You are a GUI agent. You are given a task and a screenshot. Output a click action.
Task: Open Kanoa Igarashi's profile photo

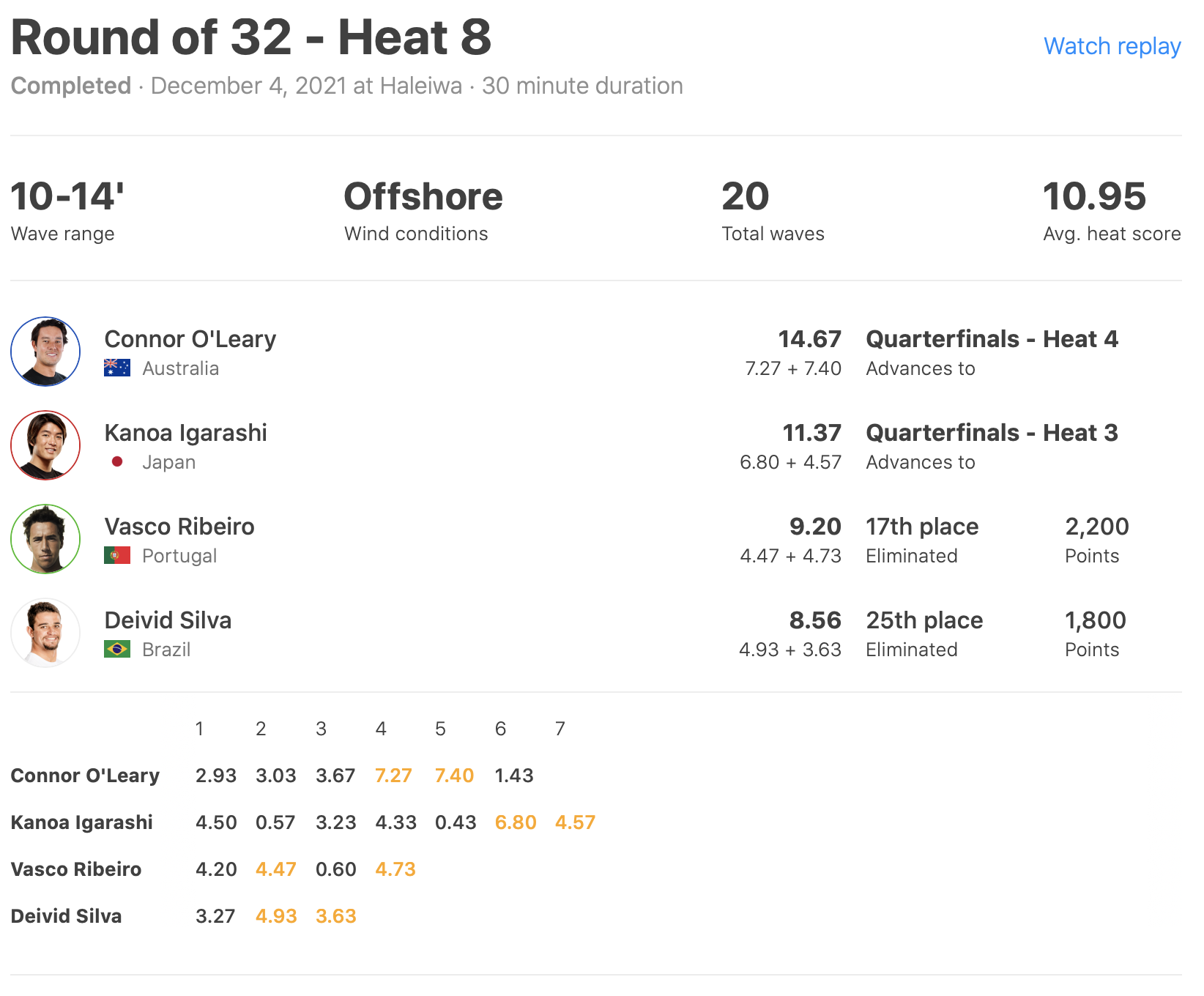(45, 445)
